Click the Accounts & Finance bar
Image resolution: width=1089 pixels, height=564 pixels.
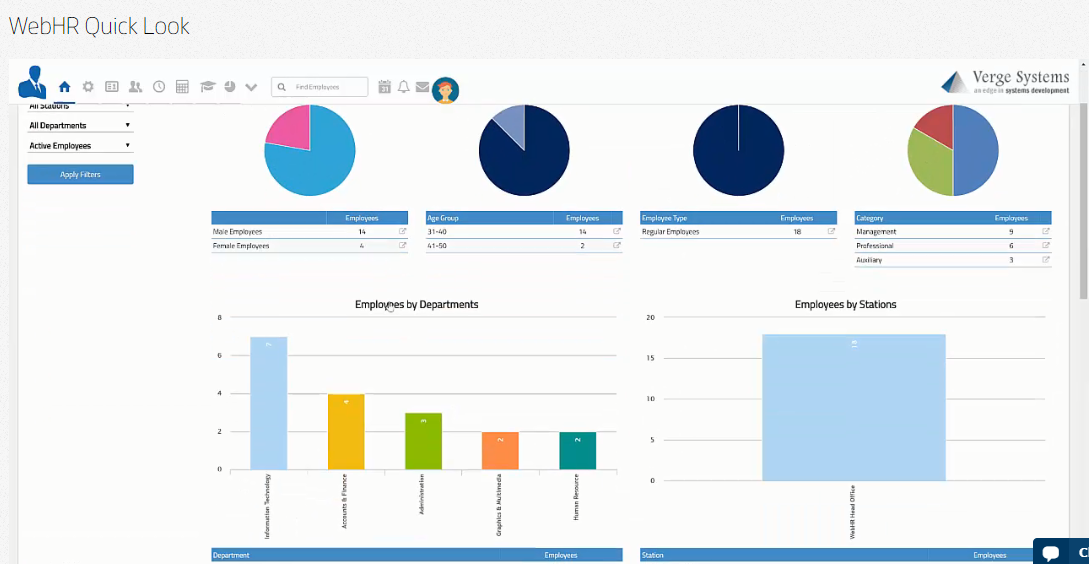(x=346, y=431)
